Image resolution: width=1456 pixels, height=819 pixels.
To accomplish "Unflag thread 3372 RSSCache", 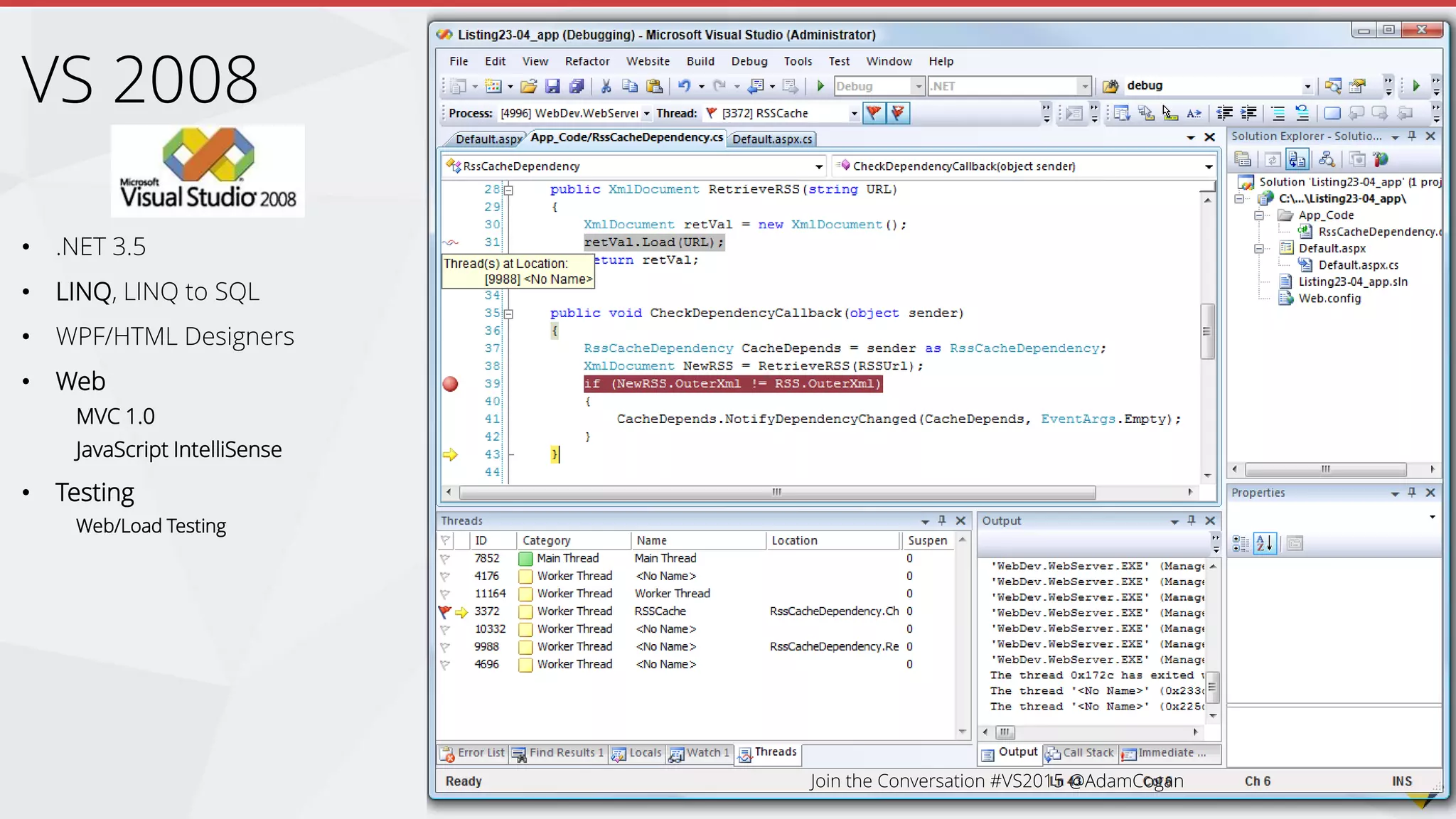I will coord(445,611).
